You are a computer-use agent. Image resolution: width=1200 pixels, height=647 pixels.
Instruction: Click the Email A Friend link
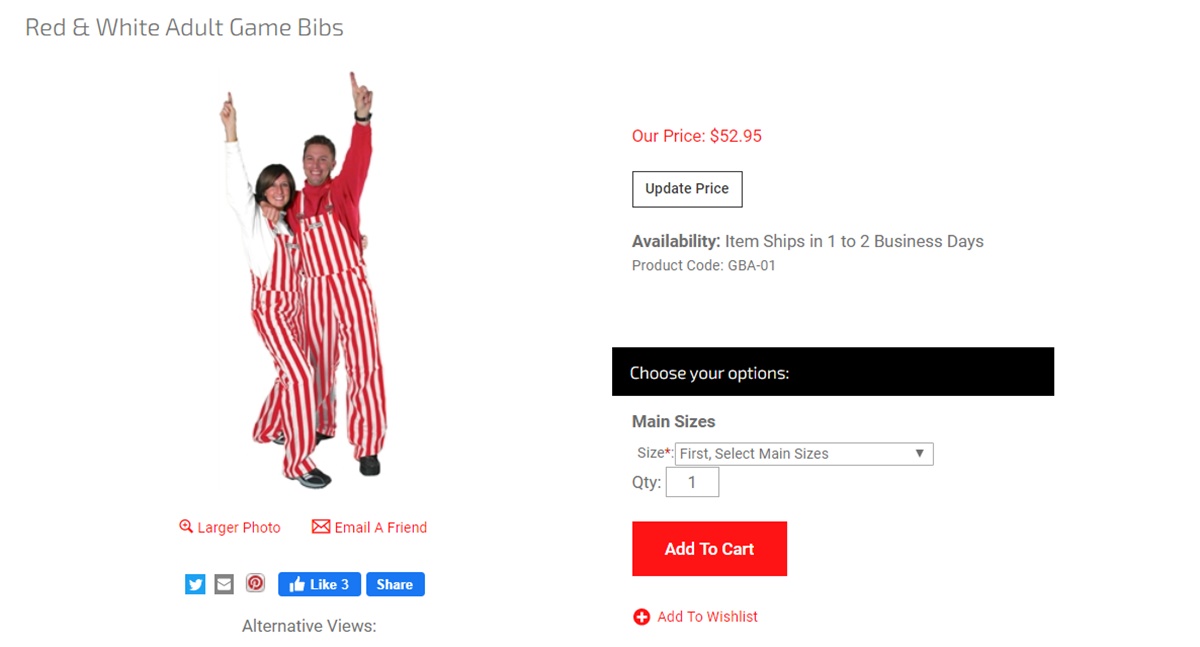[381, 528]
